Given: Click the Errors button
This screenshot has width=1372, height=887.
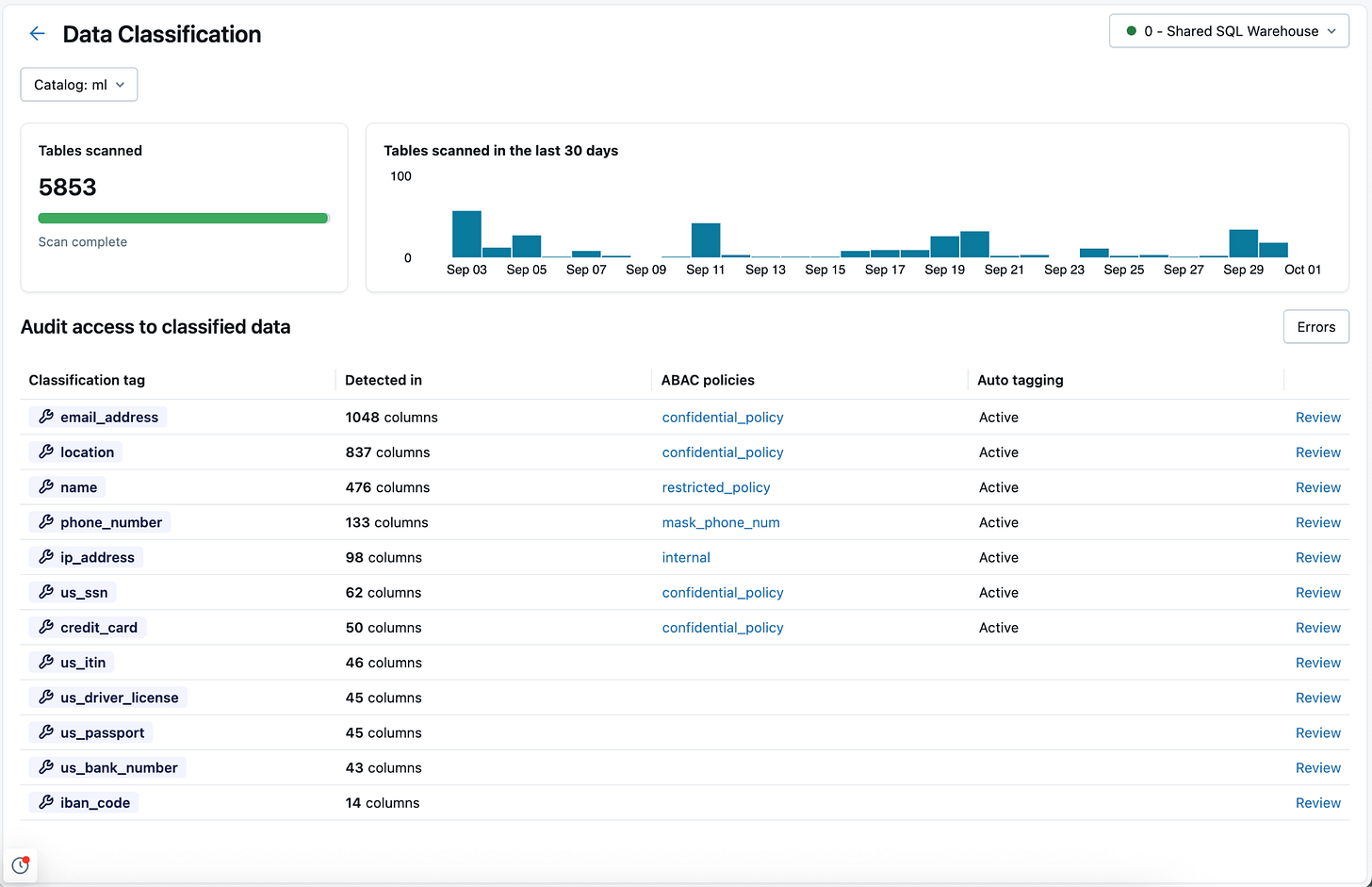Looking at the screenshot, I should [1315, 326].
